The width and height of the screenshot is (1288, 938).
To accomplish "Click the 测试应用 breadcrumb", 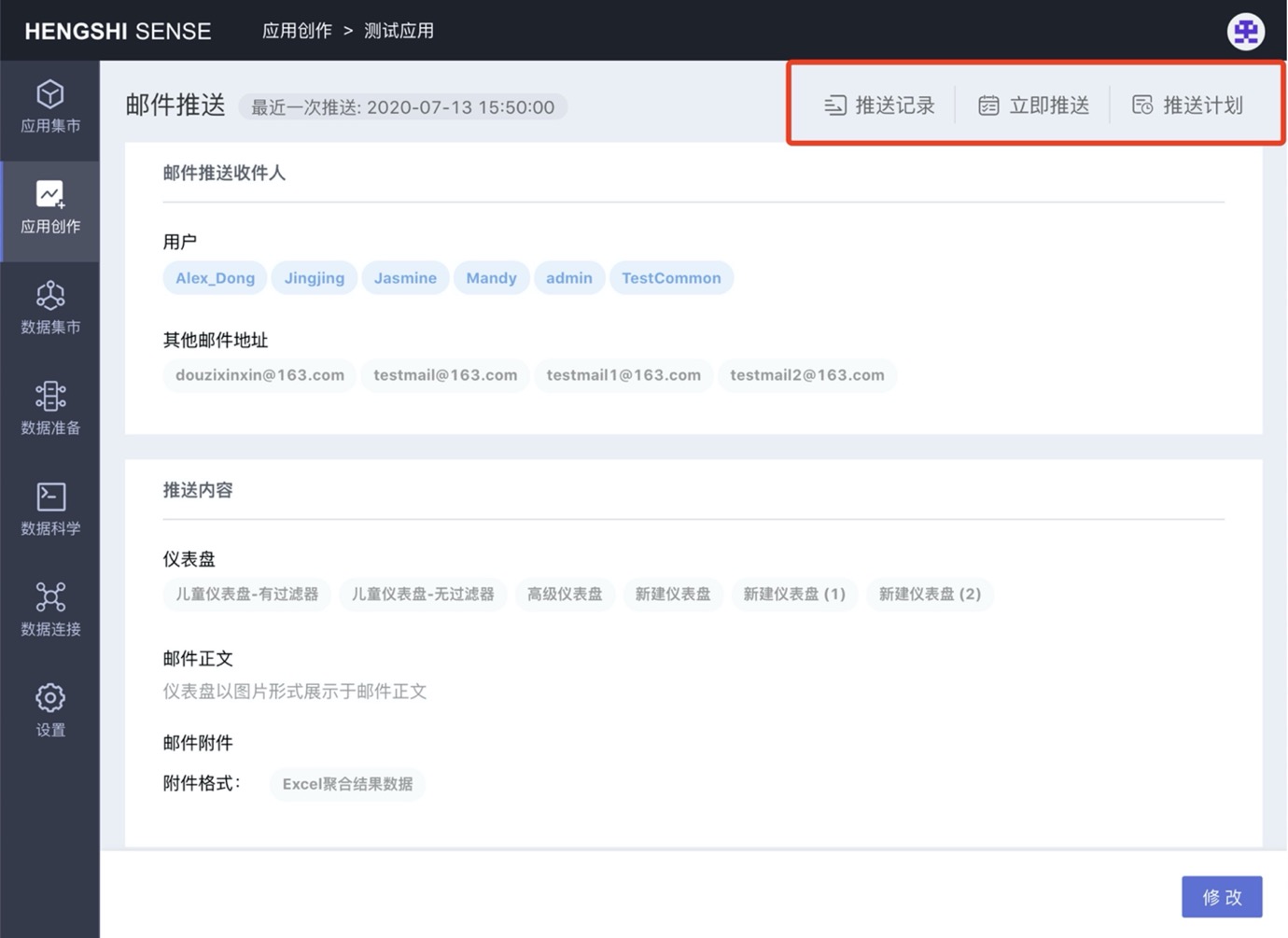I will click(x=399, y=31).
